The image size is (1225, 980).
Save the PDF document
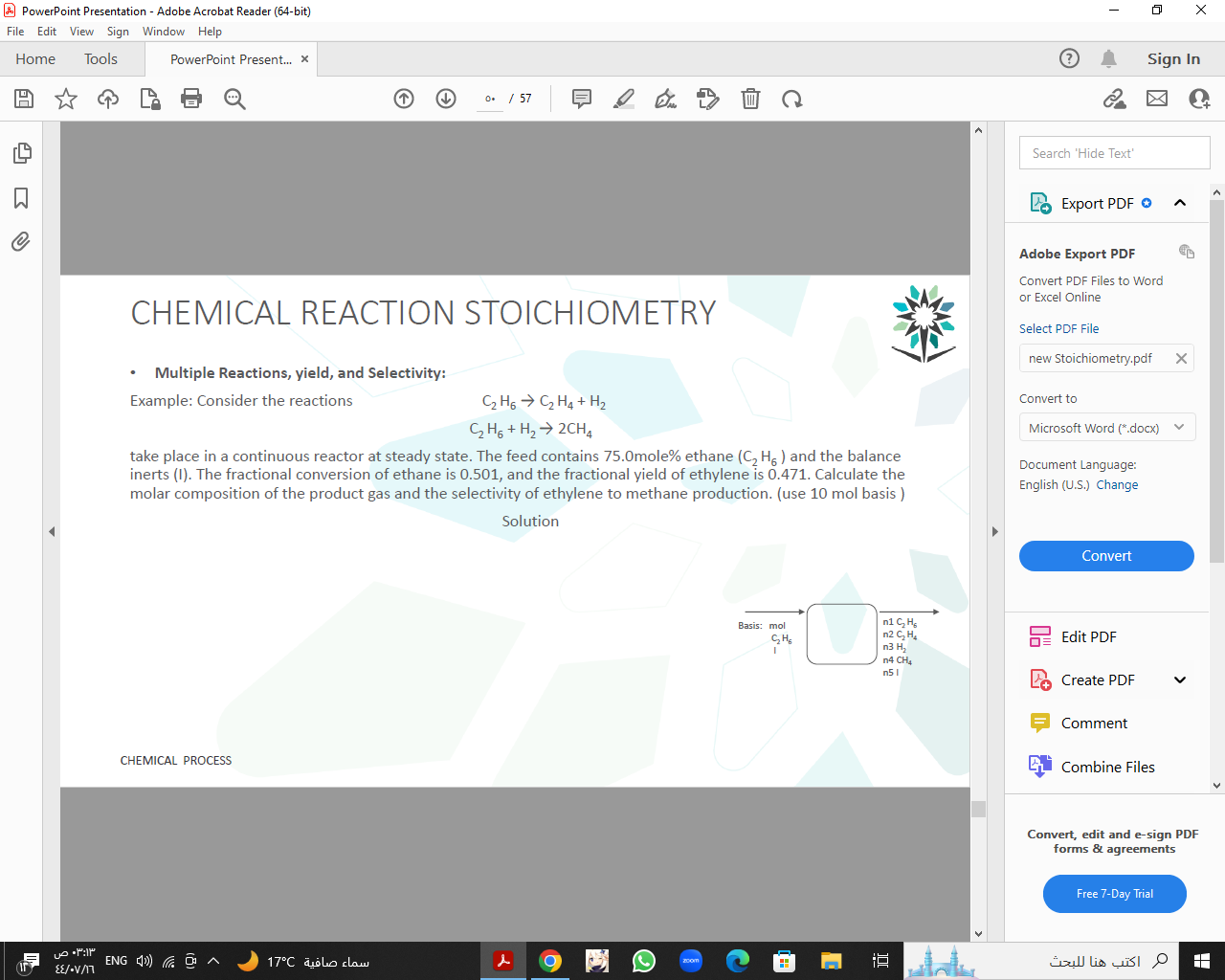[x=23, y=99]
